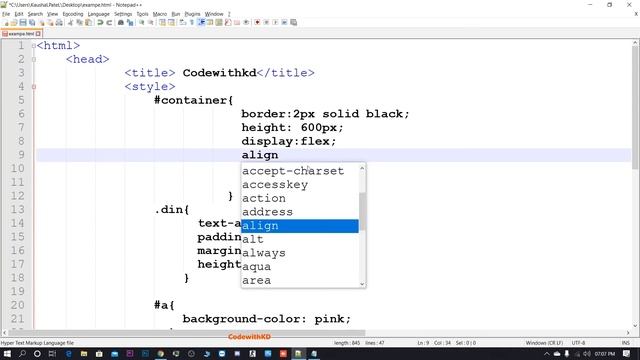
Task: Click the UTF-8 encoding status entry
Action: [578, 343]
